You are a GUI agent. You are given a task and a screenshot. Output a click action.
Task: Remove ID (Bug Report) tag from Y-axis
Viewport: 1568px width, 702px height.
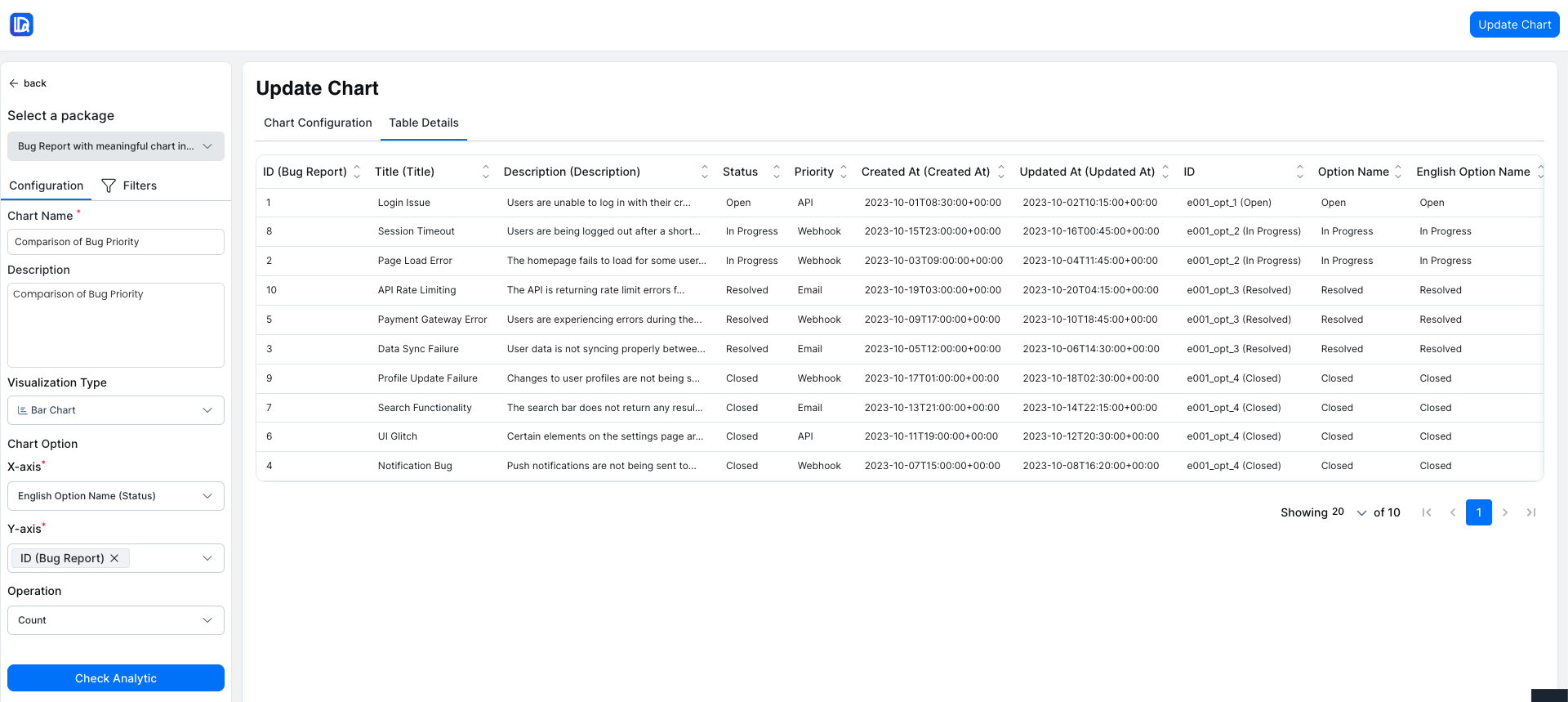pos(115,558)
